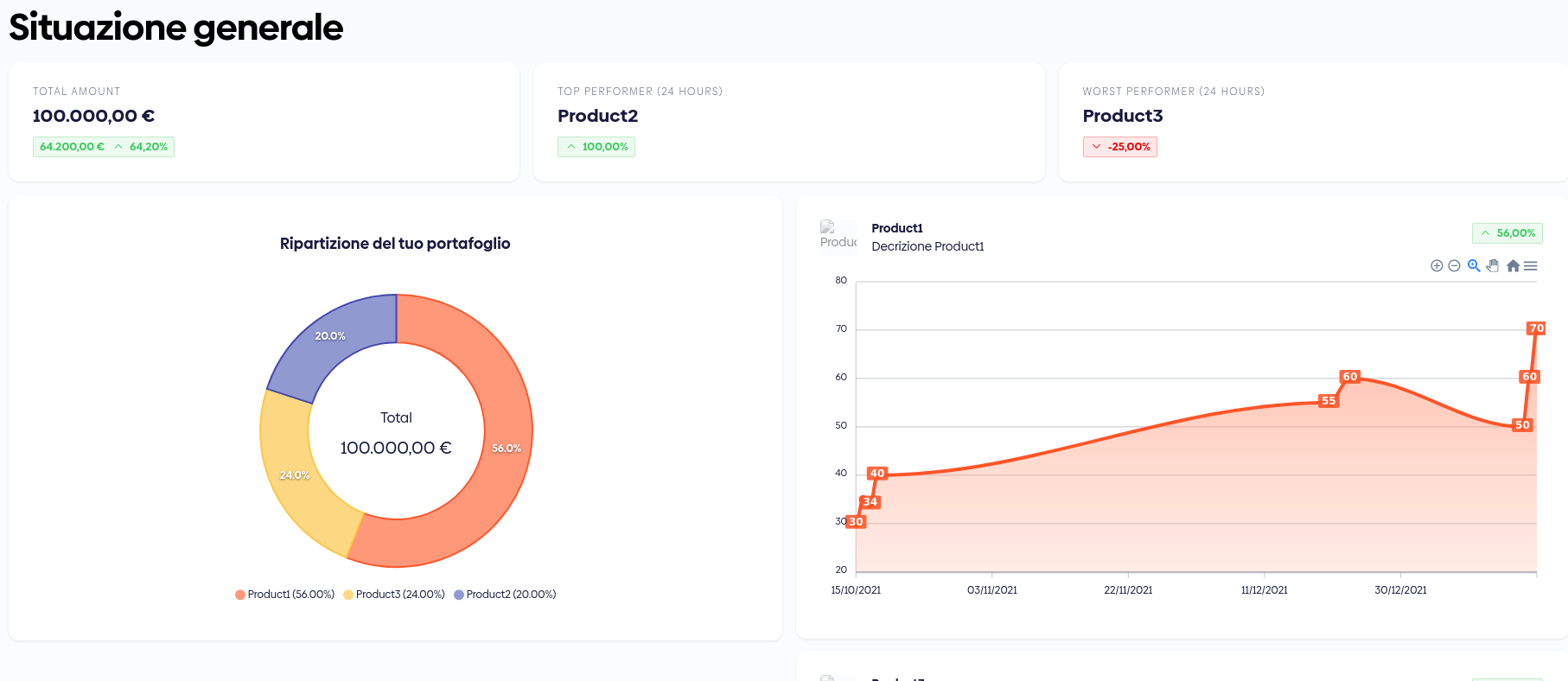Click the data point labeled 70

[1536, 328]
